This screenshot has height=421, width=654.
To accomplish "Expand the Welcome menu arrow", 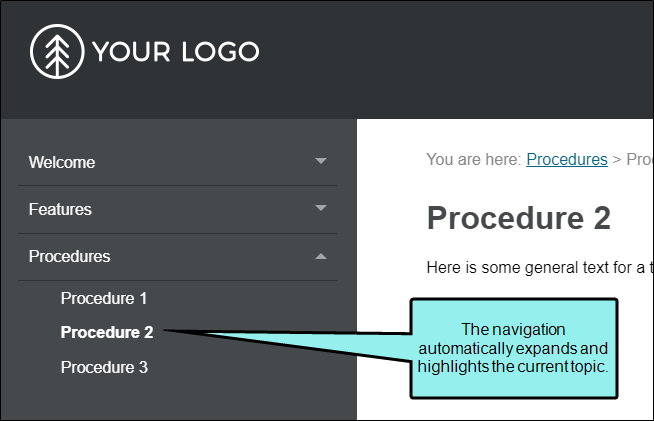I will click(x=321, y=161).
